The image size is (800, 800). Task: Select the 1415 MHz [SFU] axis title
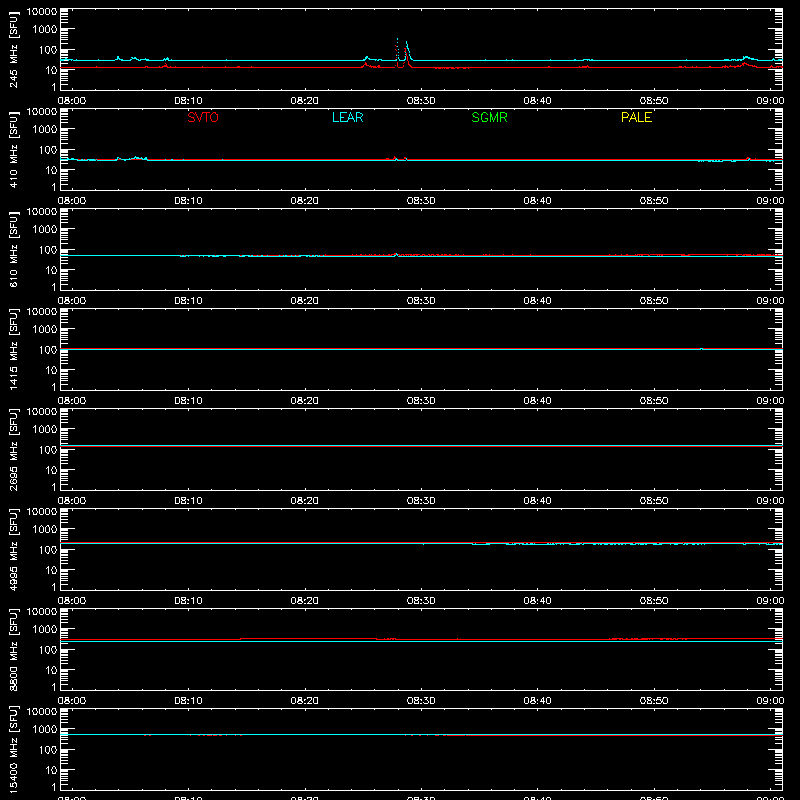(13, 349)
